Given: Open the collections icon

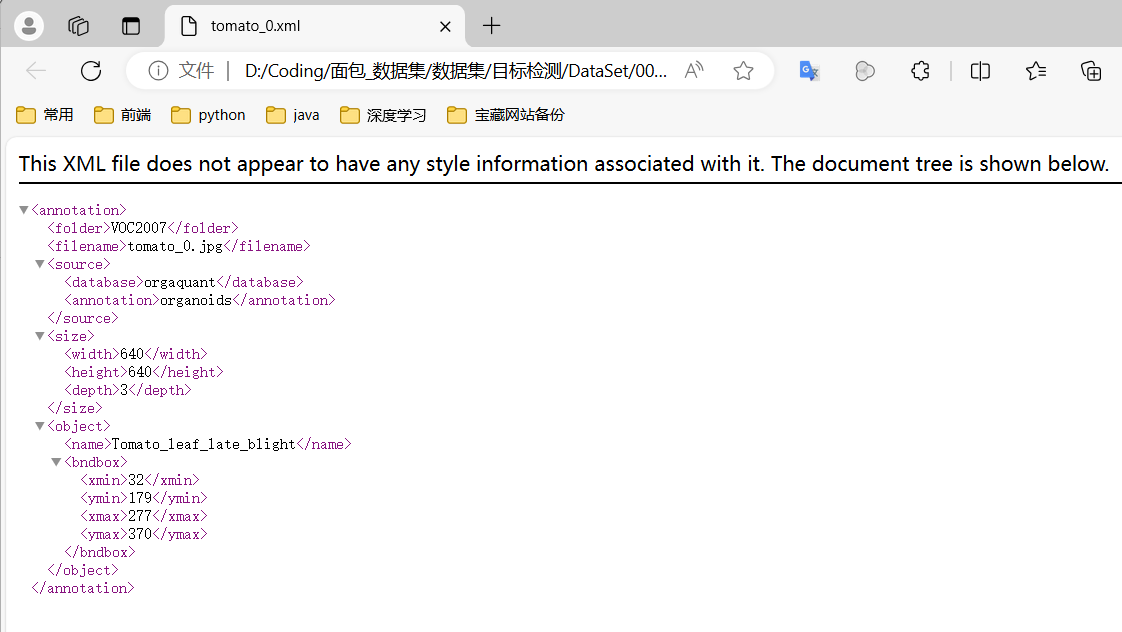Looking at the screenshot, I should pyautogui.click(x=1091, y=71).
